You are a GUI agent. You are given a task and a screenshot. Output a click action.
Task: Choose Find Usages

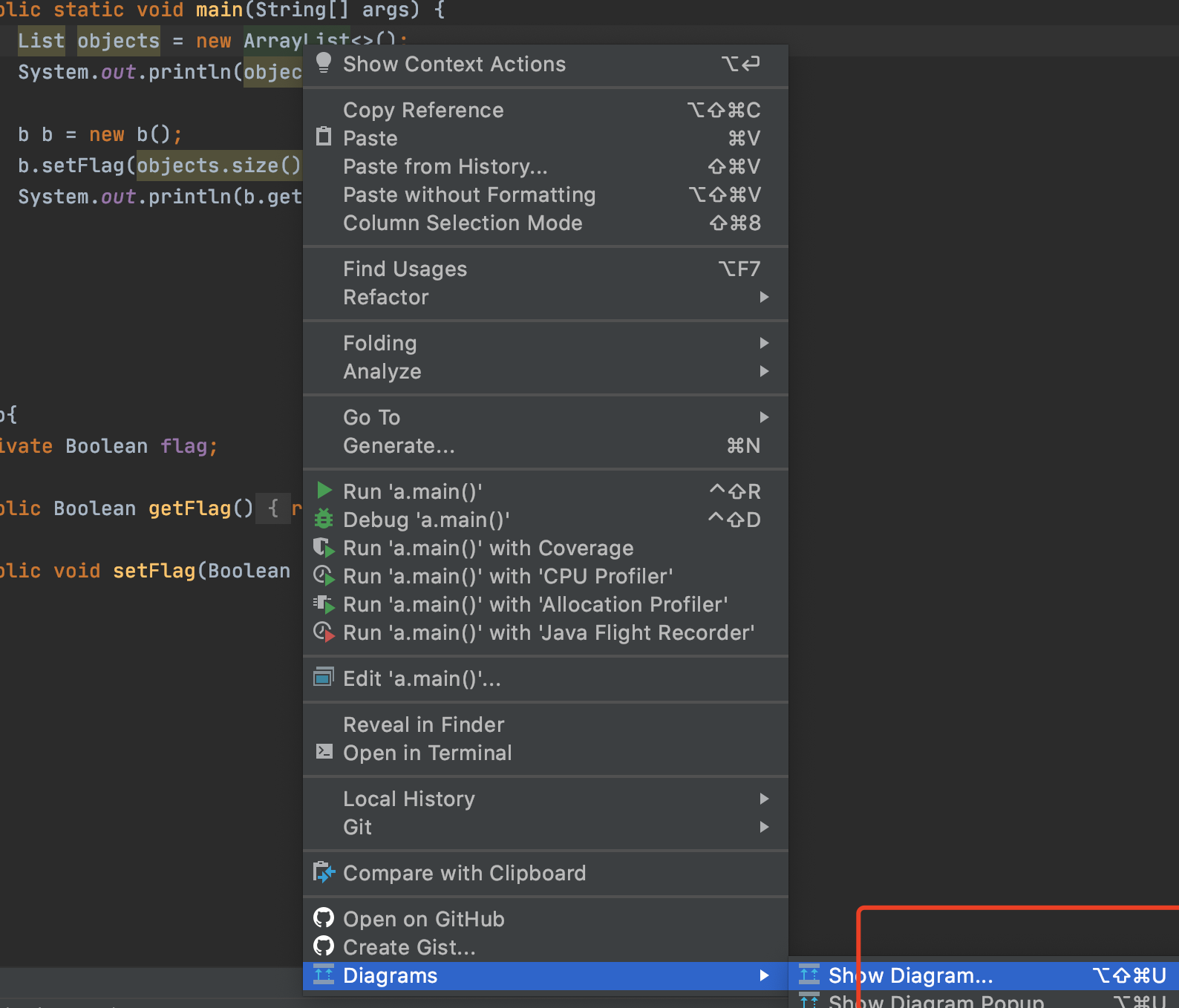[546, 269]
